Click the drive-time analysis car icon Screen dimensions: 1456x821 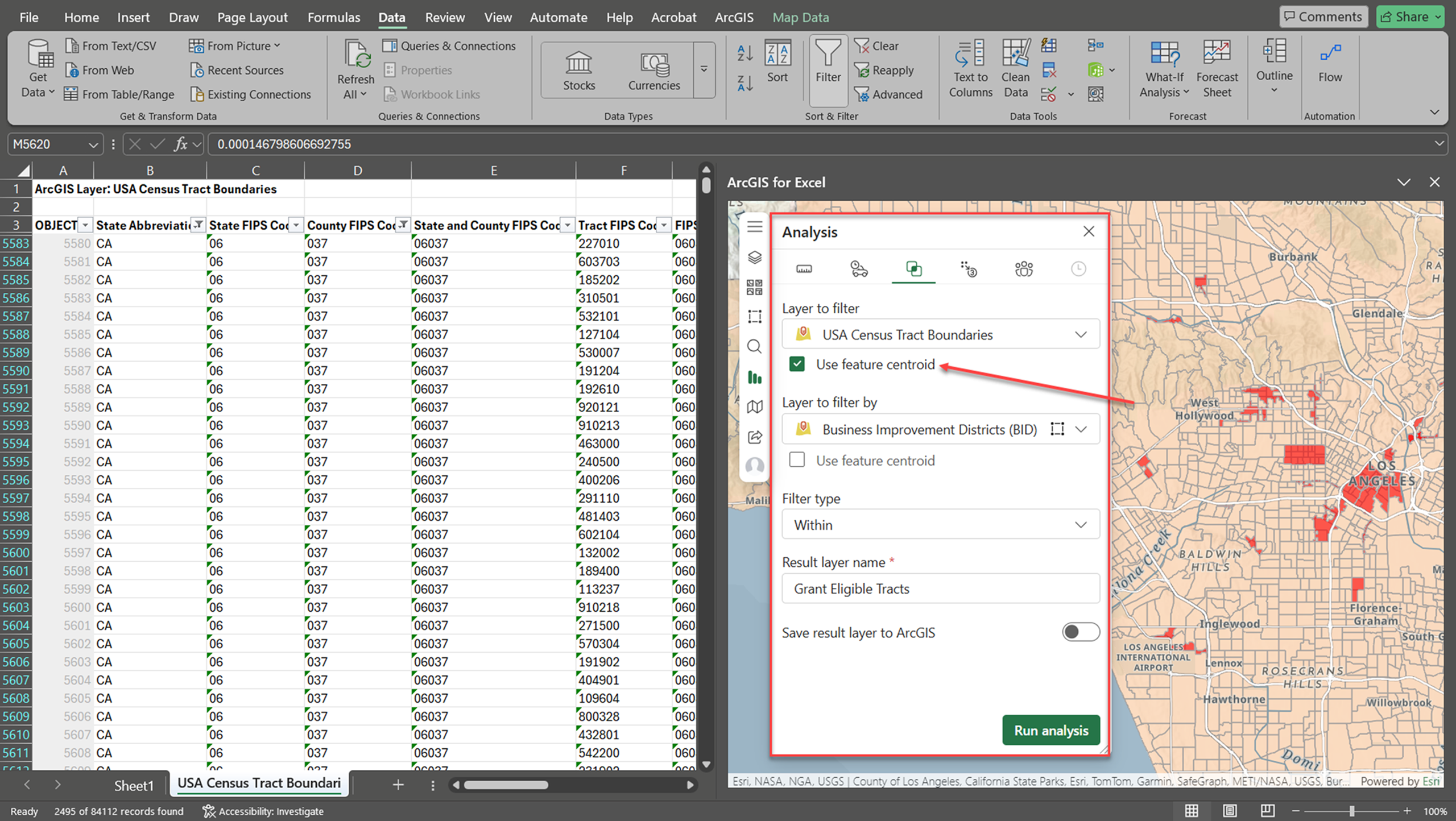tap(859, 268)
